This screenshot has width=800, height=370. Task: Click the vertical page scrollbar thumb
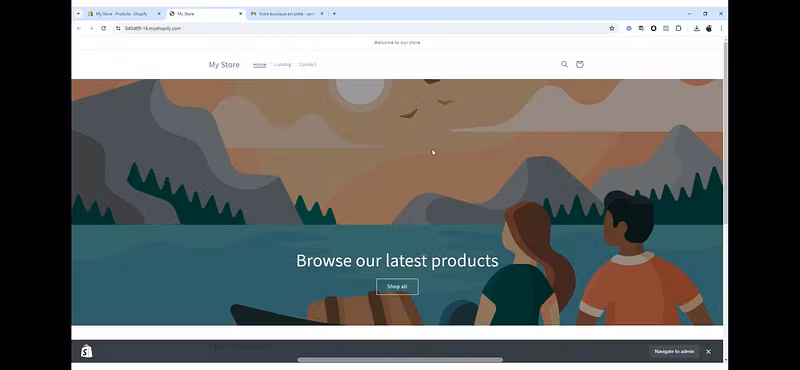tap(726, 132)
